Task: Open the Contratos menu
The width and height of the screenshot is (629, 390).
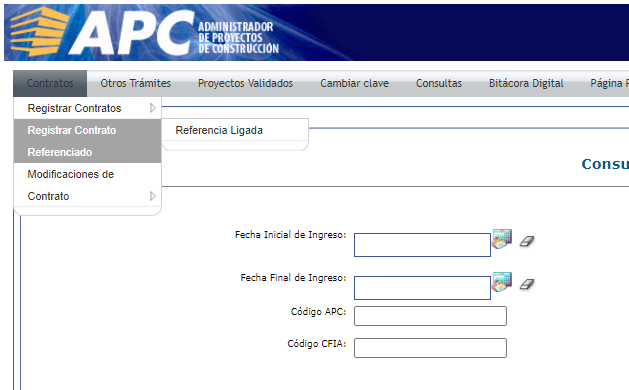Action: point(50,83)
